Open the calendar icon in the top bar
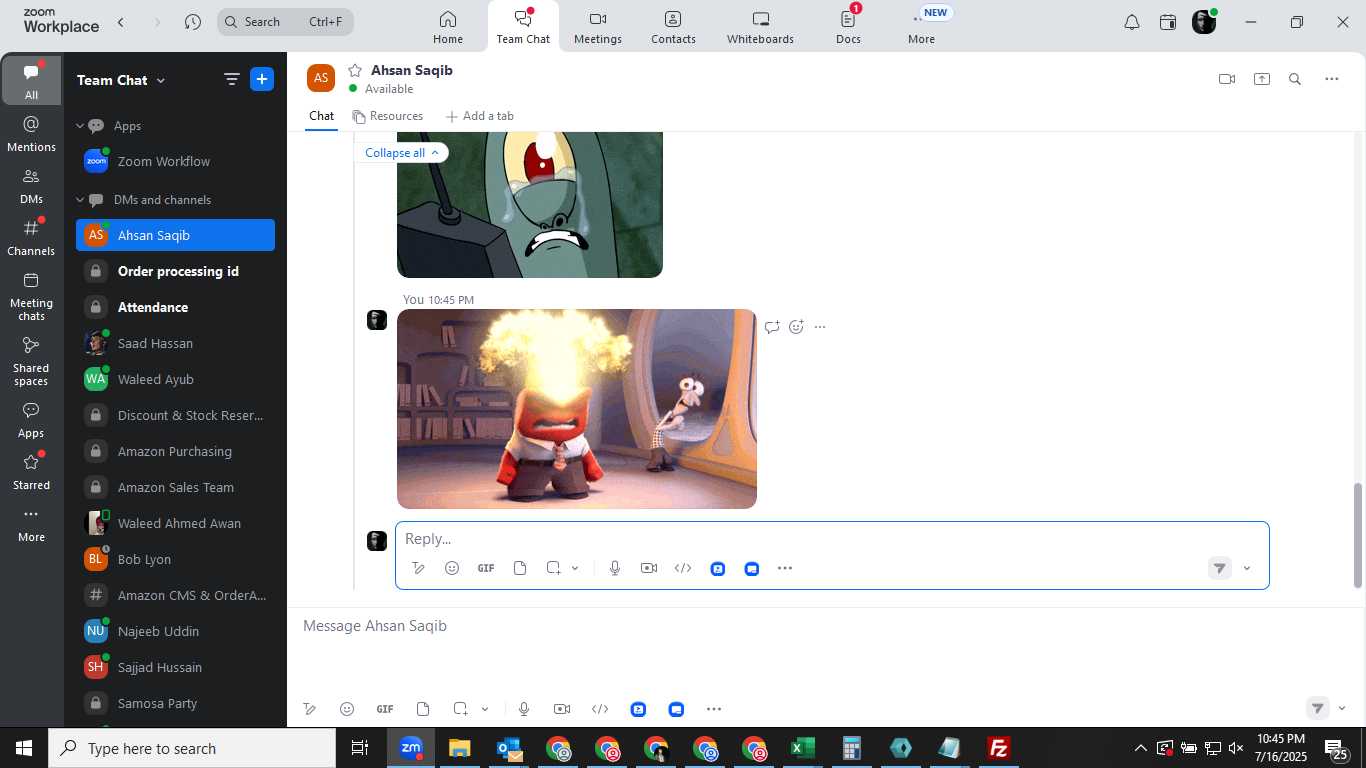 coord(1168,22)
